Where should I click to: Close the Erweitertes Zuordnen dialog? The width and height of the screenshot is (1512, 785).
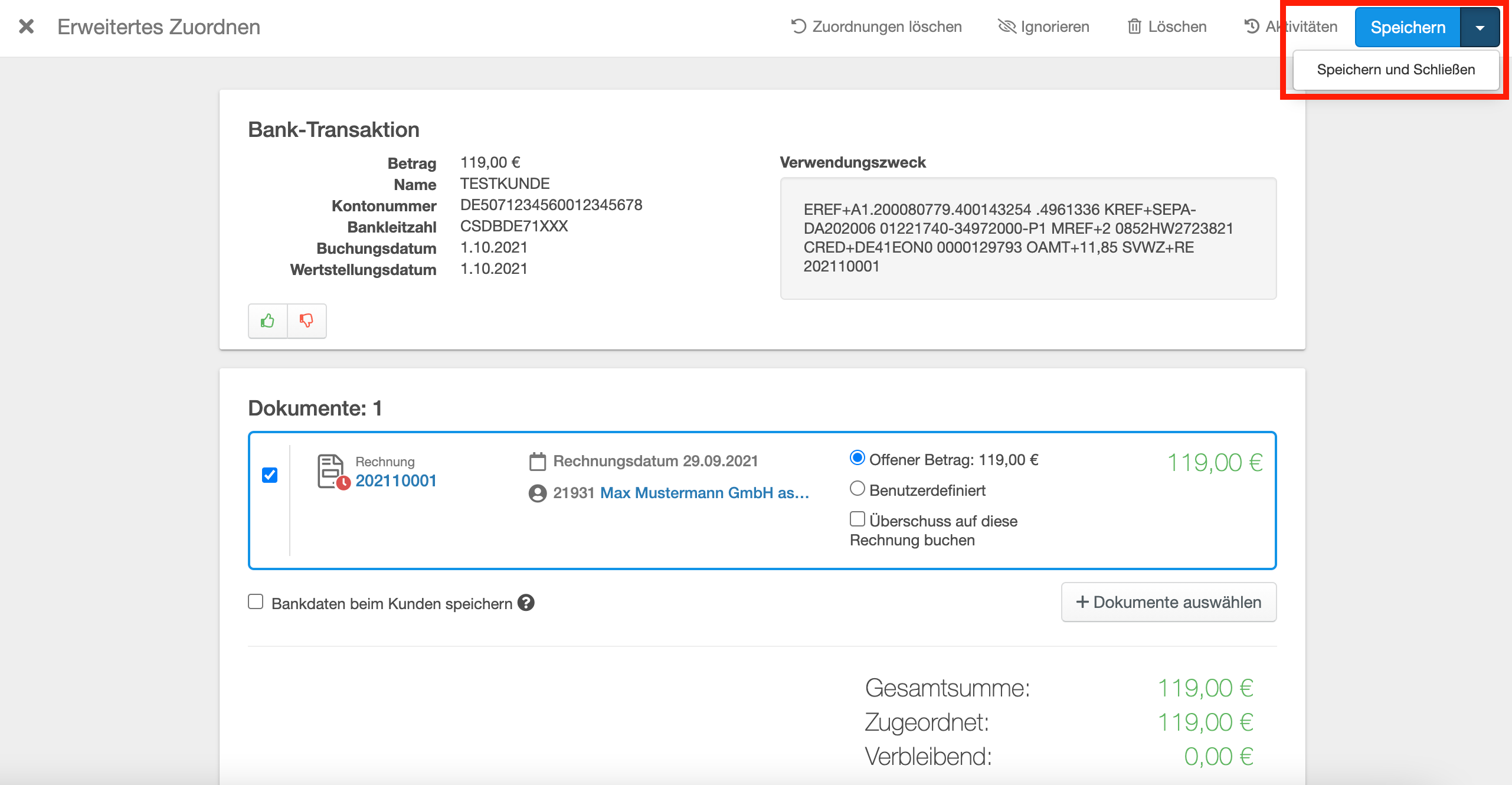point(27,27)
